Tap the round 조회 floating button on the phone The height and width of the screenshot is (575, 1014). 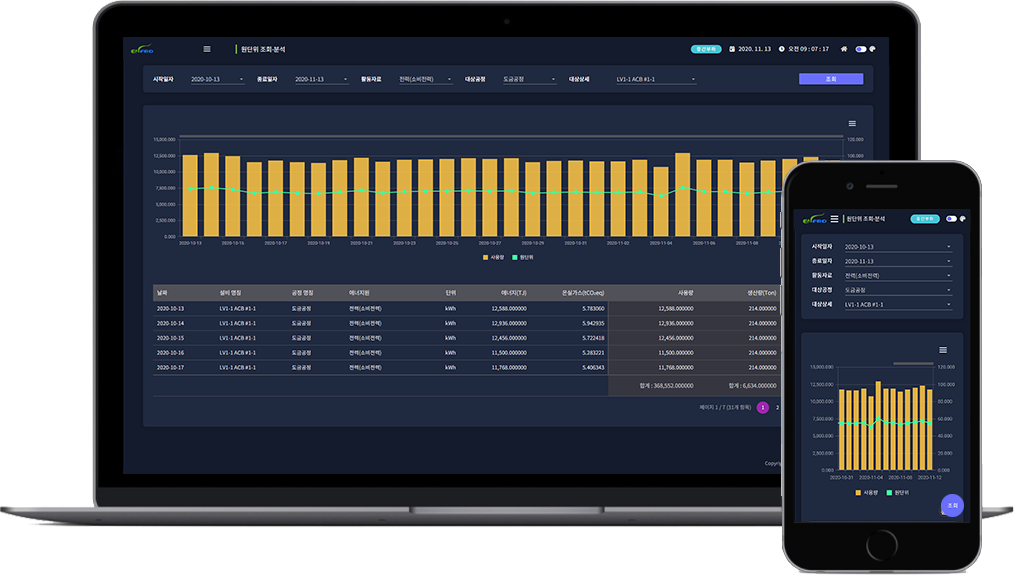pos(952,505)
